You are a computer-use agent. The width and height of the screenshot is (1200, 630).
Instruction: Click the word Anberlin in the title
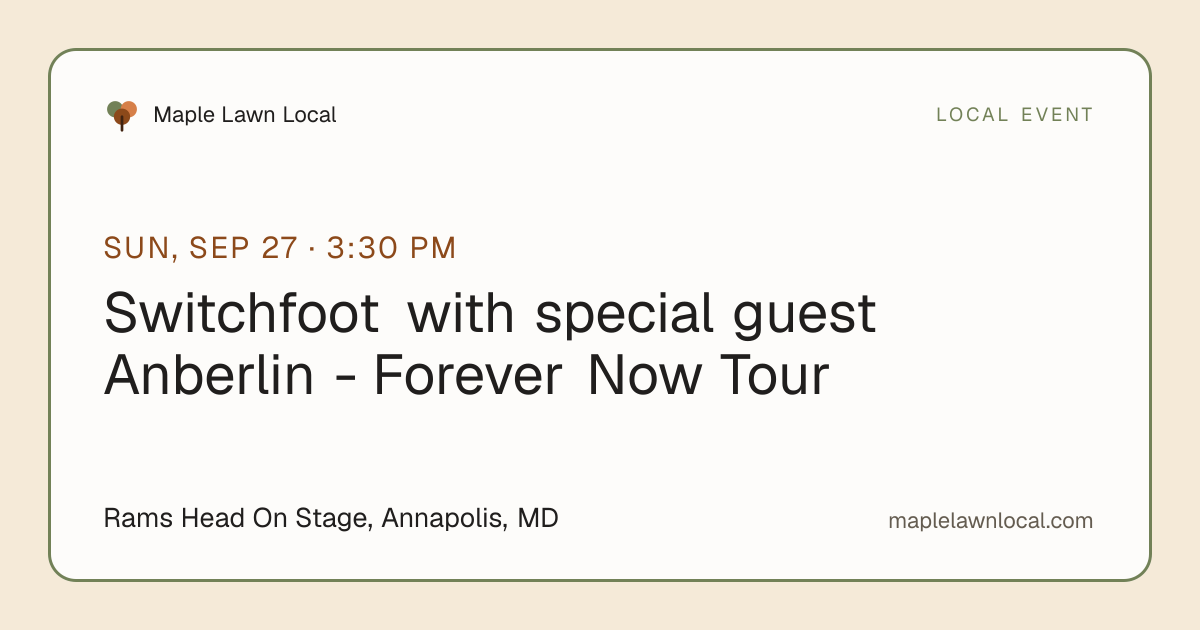[x=208, y=376]
